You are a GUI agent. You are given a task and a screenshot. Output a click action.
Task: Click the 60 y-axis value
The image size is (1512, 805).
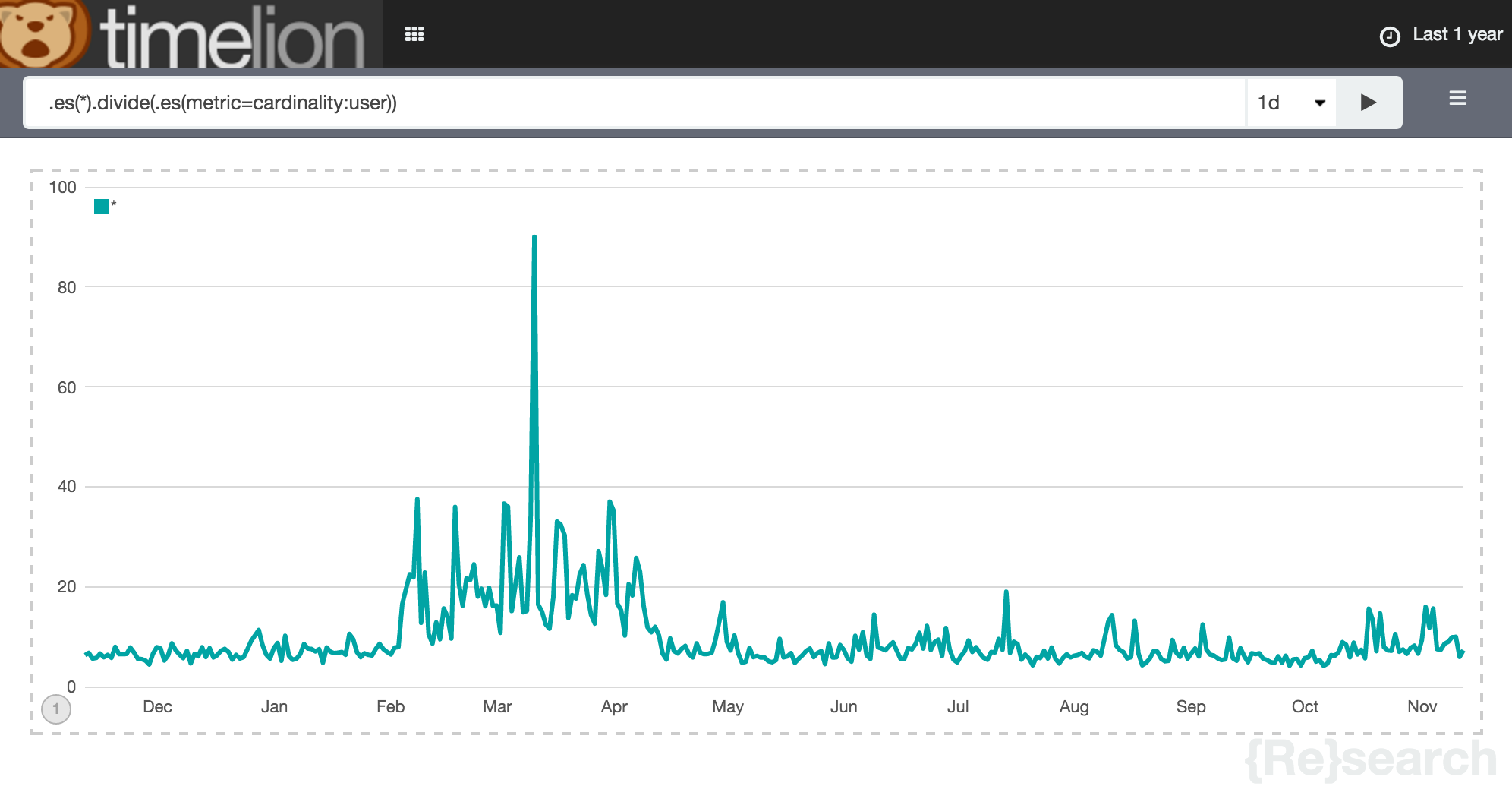[x=67, y=387]
